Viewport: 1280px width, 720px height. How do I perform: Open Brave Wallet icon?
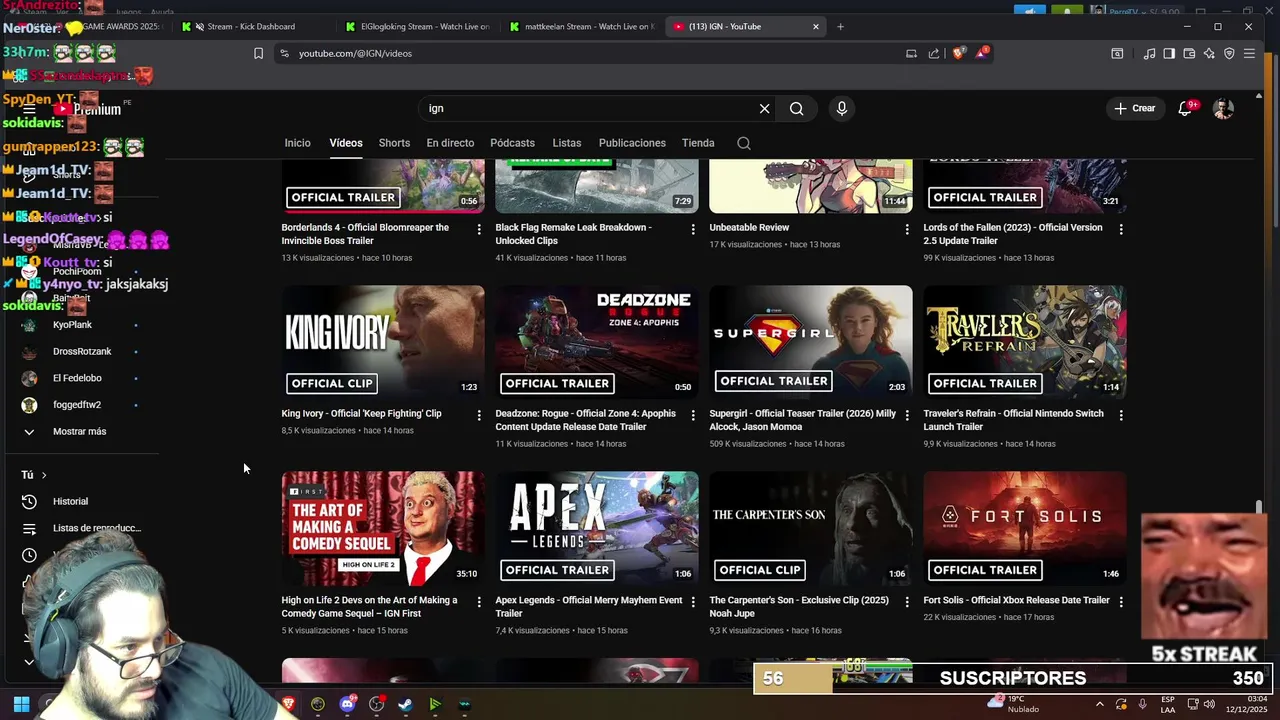point(1189,53)
